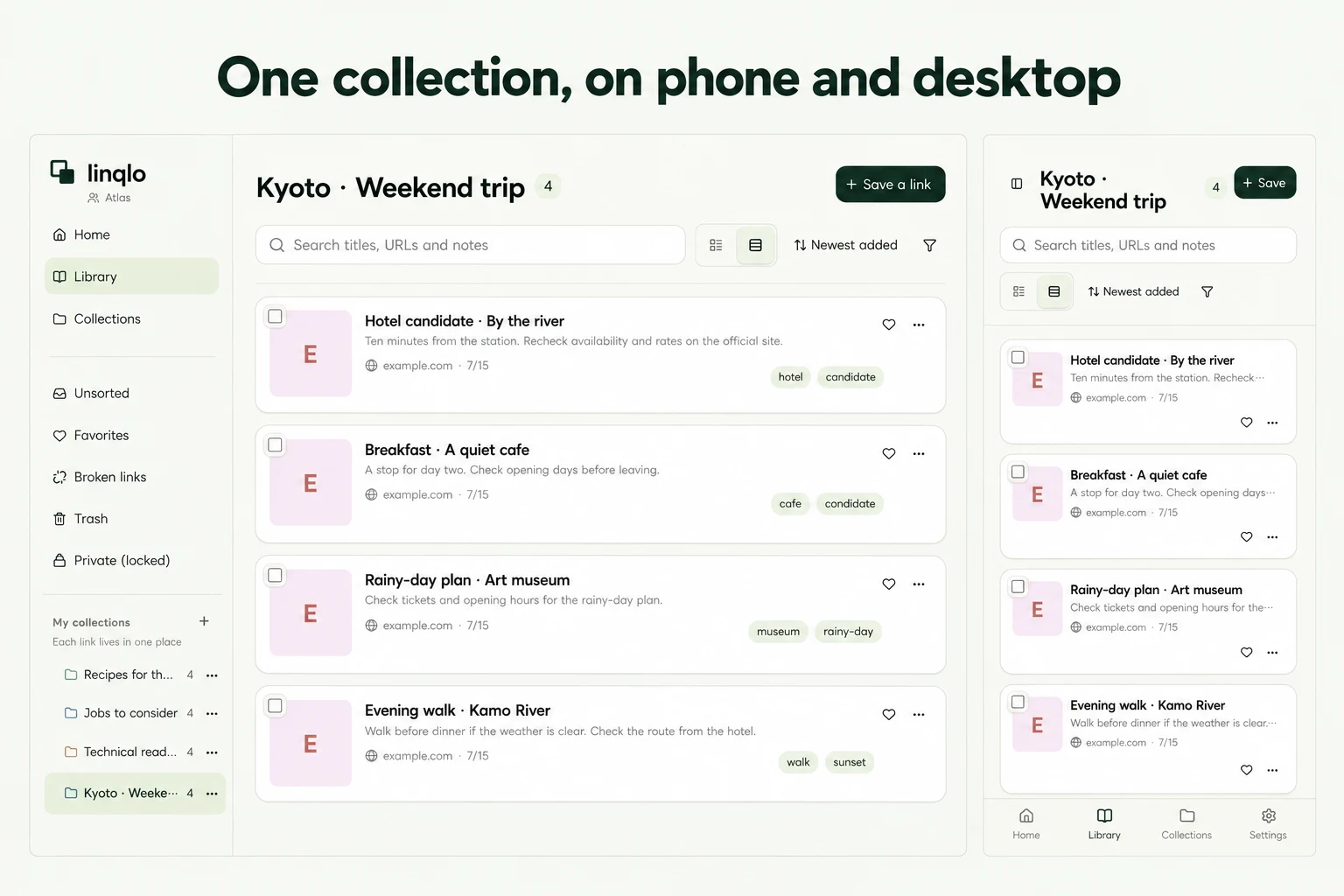1344x896 pixels.
Task: Click the phone view filter funnel icon
Action: [1207, 291]
